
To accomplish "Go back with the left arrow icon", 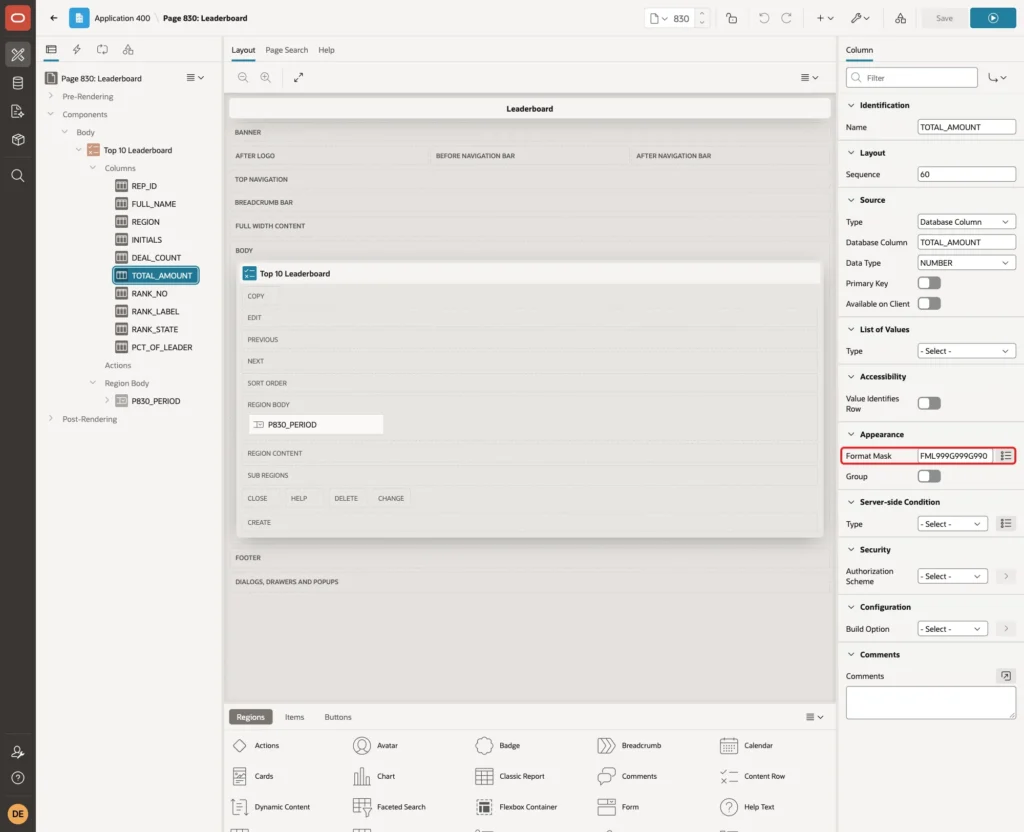I will point(54,18).
